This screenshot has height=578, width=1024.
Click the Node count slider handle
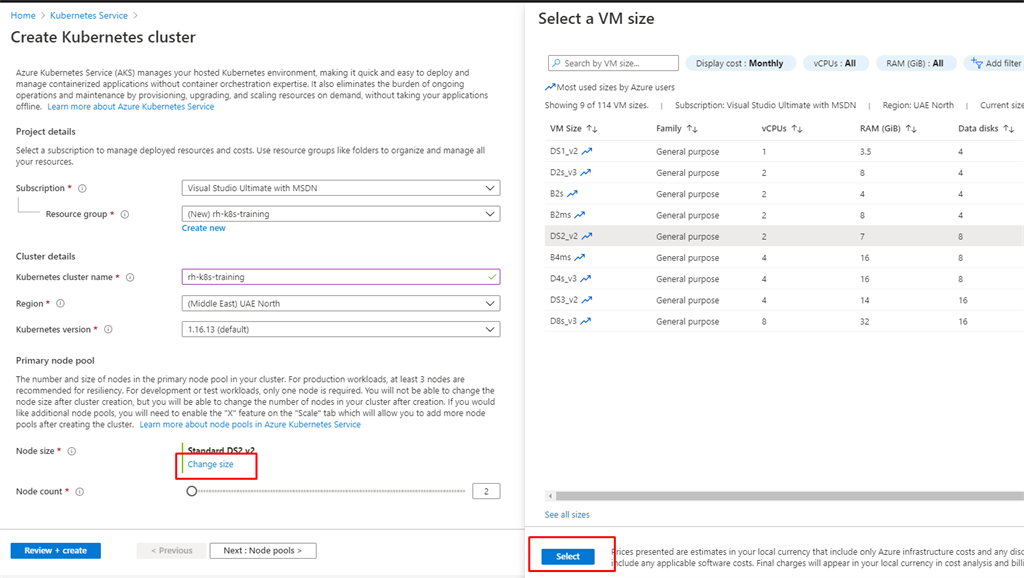(191, 491)
